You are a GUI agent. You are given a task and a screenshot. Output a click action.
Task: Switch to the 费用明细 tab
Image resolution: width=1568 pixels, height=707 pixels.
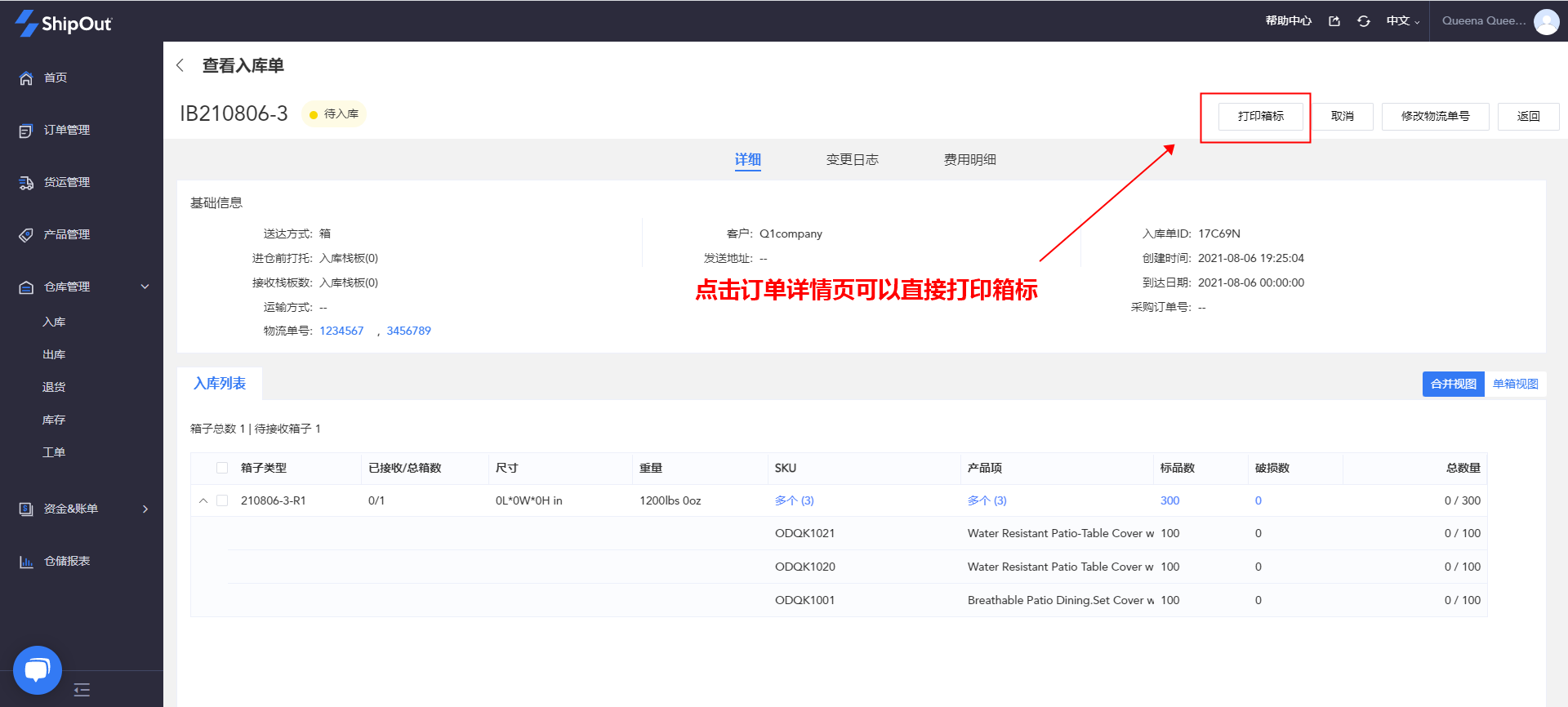point(970,160)
